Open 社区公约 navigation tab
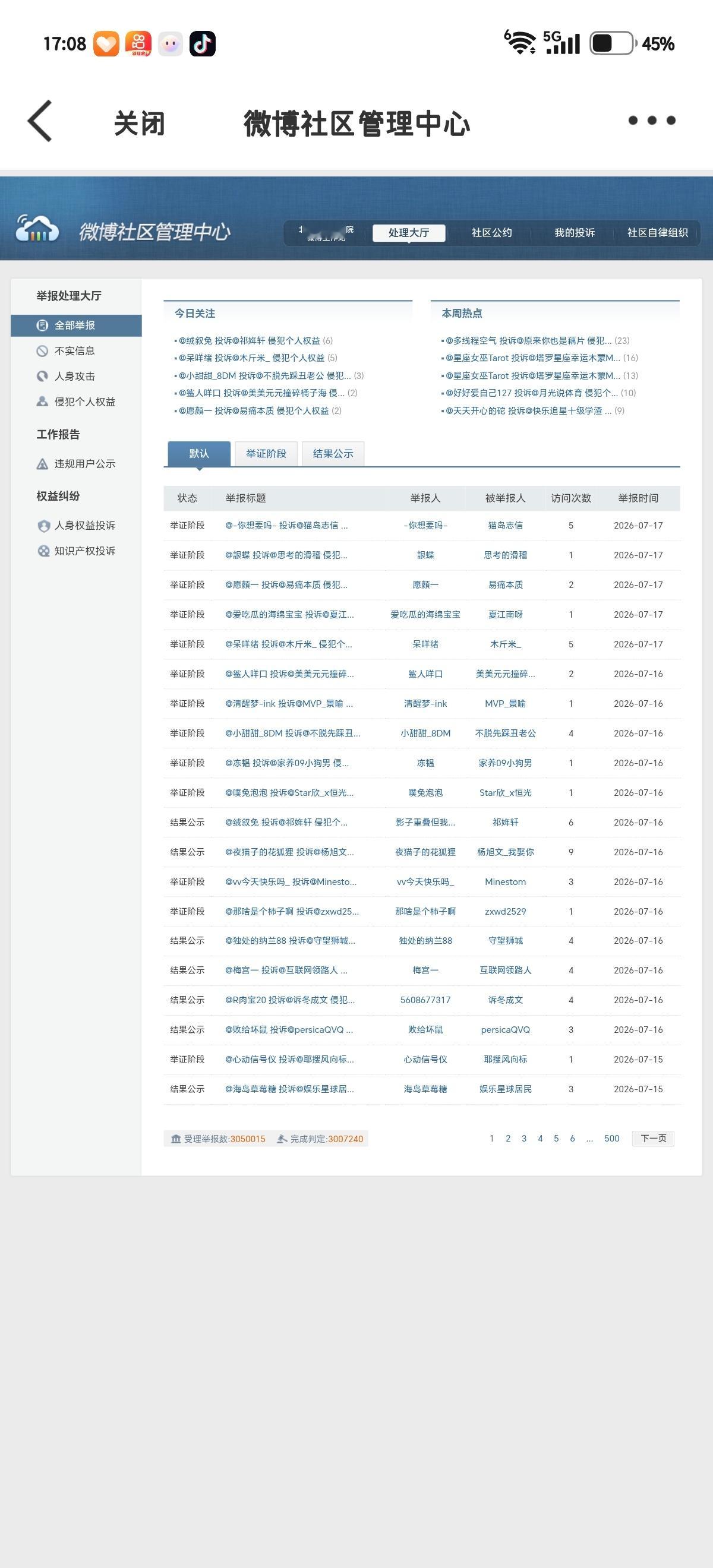The image size is (713, 1568). 491,232
